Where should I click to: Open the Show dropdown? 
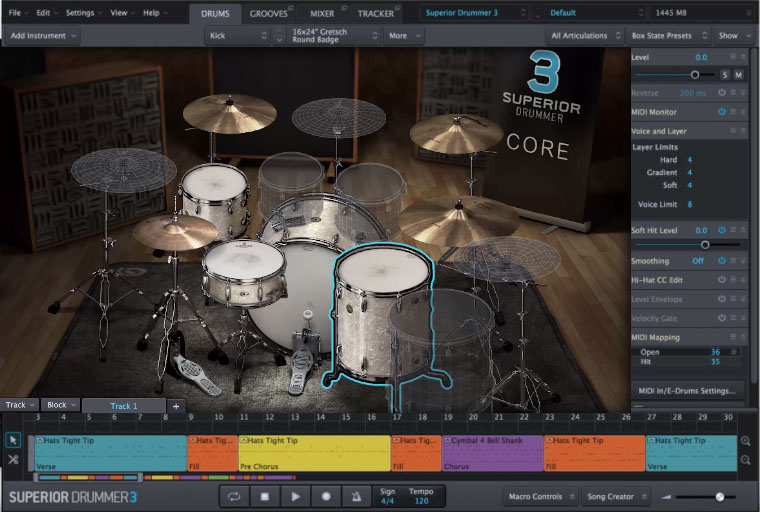(734, 35)
